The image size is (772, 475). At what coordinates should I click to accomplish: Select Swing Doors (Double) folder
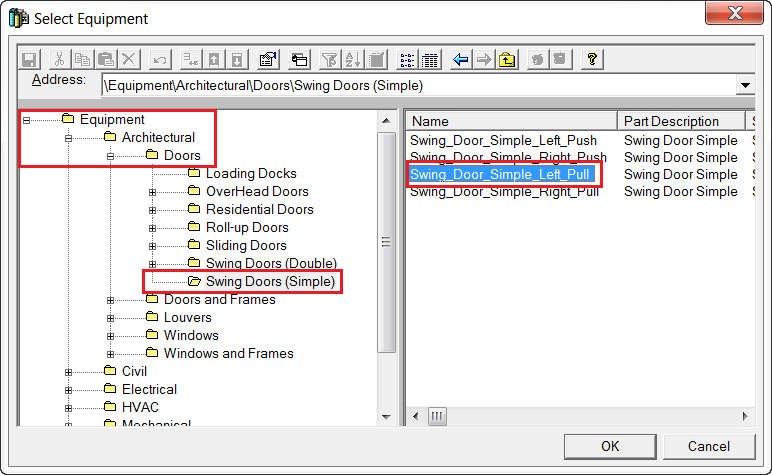coord(270,264)
